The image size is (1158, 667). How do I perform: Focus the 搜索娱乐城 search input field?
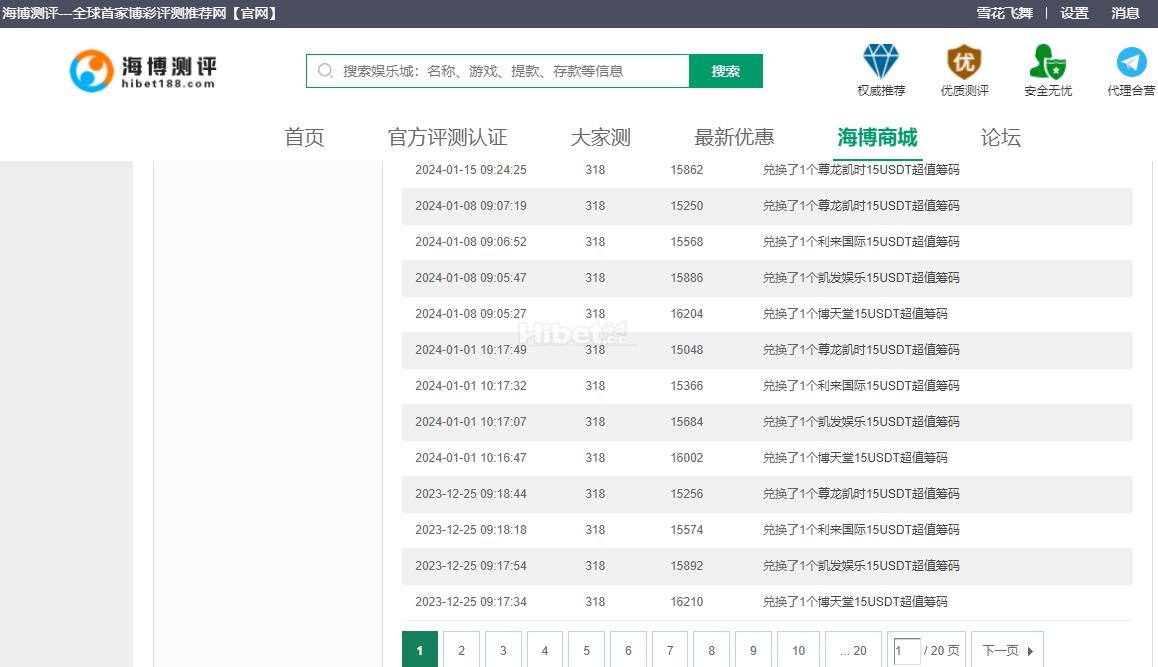(x=510, y=71)
